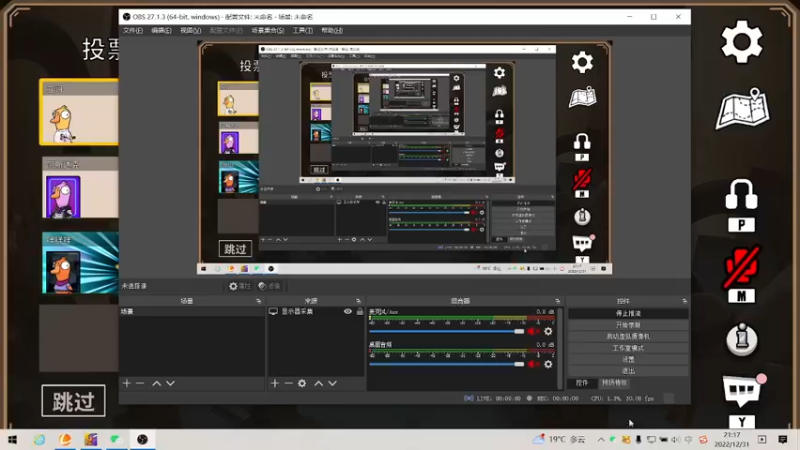Open the game map icon
The width and height of the screenshot is (800, 450).
pyautogui.click(x=742, y=109)
